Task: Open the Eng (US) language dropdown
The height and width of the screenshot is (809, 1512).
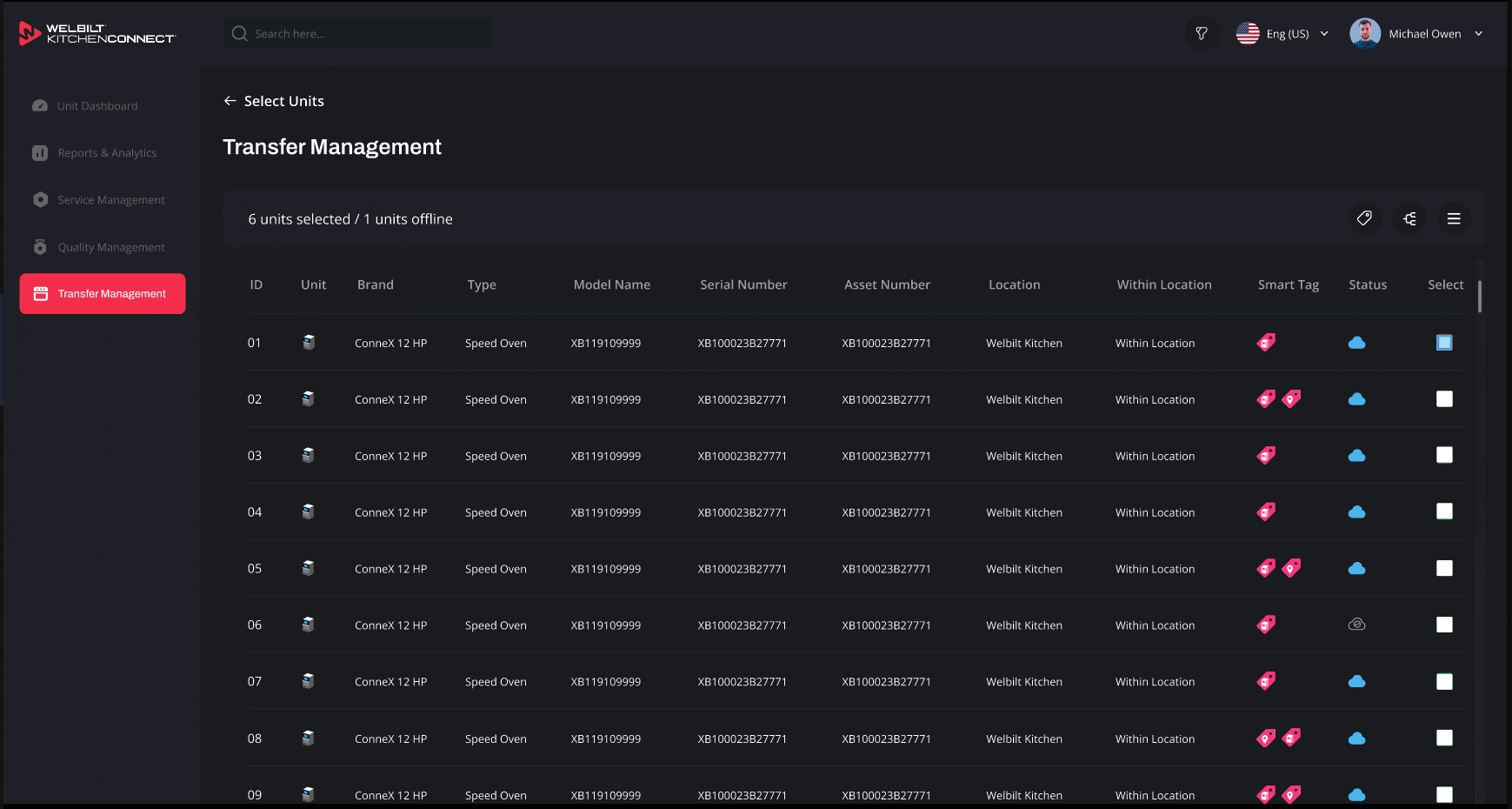Action: click(1284, 33)
